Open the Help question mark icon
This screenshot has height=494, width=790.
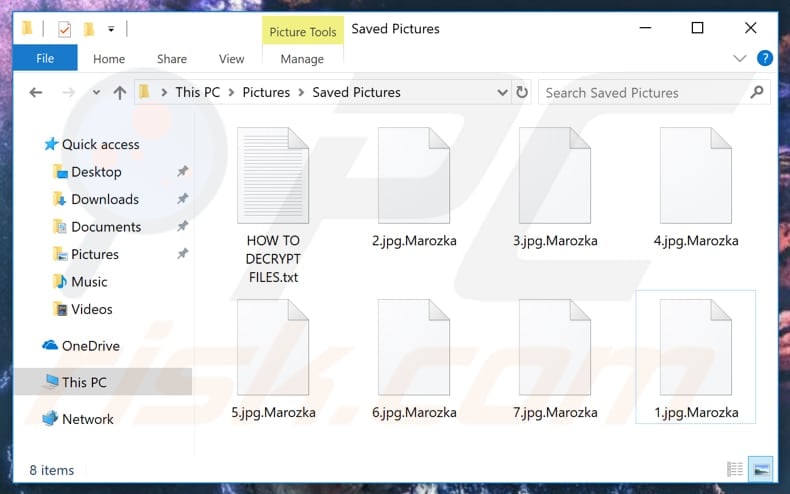765,59
